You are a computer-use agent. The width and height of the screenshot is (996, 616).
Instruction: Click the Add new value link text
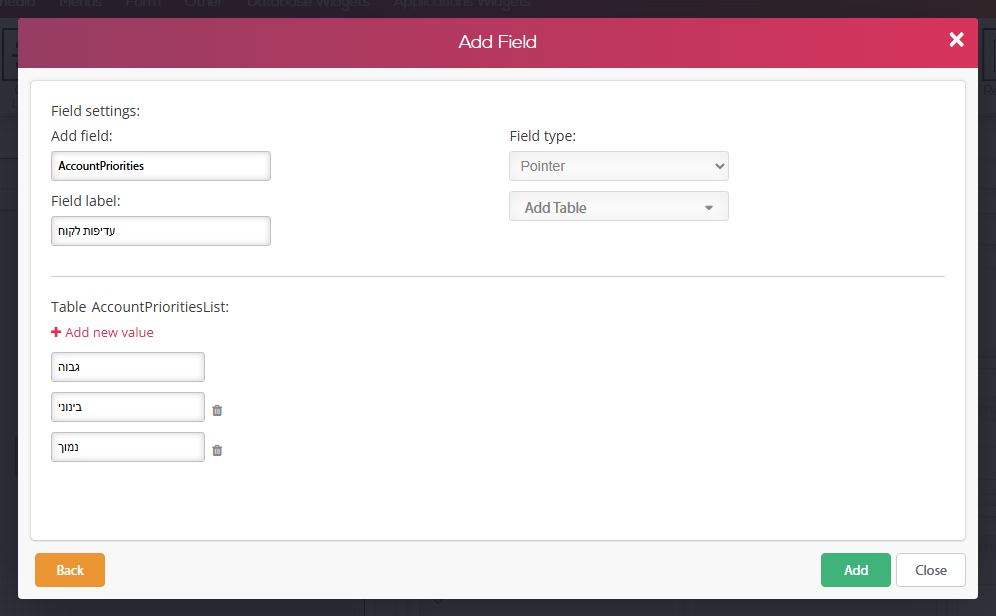coord(109,332)
